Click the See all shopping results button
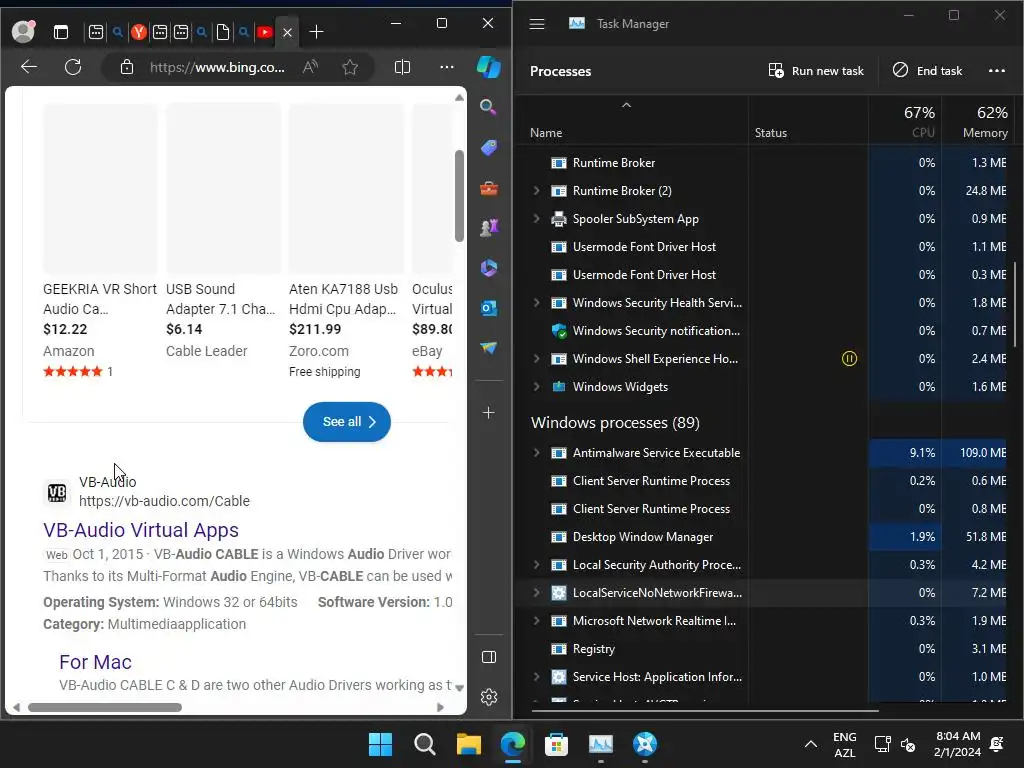Viewport: 1024px width, 768px height. (x=347, y=422)
